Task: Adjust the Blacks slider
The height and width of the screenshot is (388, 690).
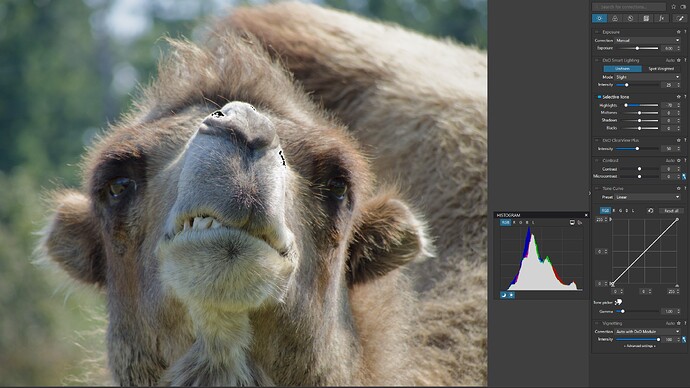Action: (639, 128)
